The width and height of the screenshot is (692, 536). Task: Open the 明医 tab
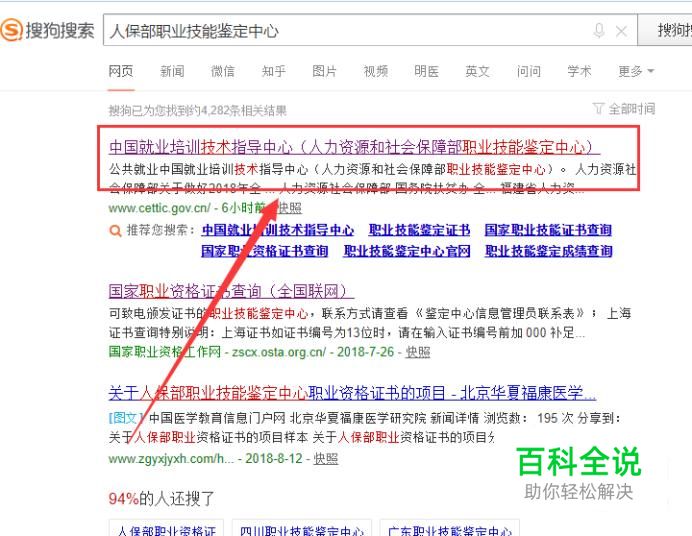(x=426, y=71)
